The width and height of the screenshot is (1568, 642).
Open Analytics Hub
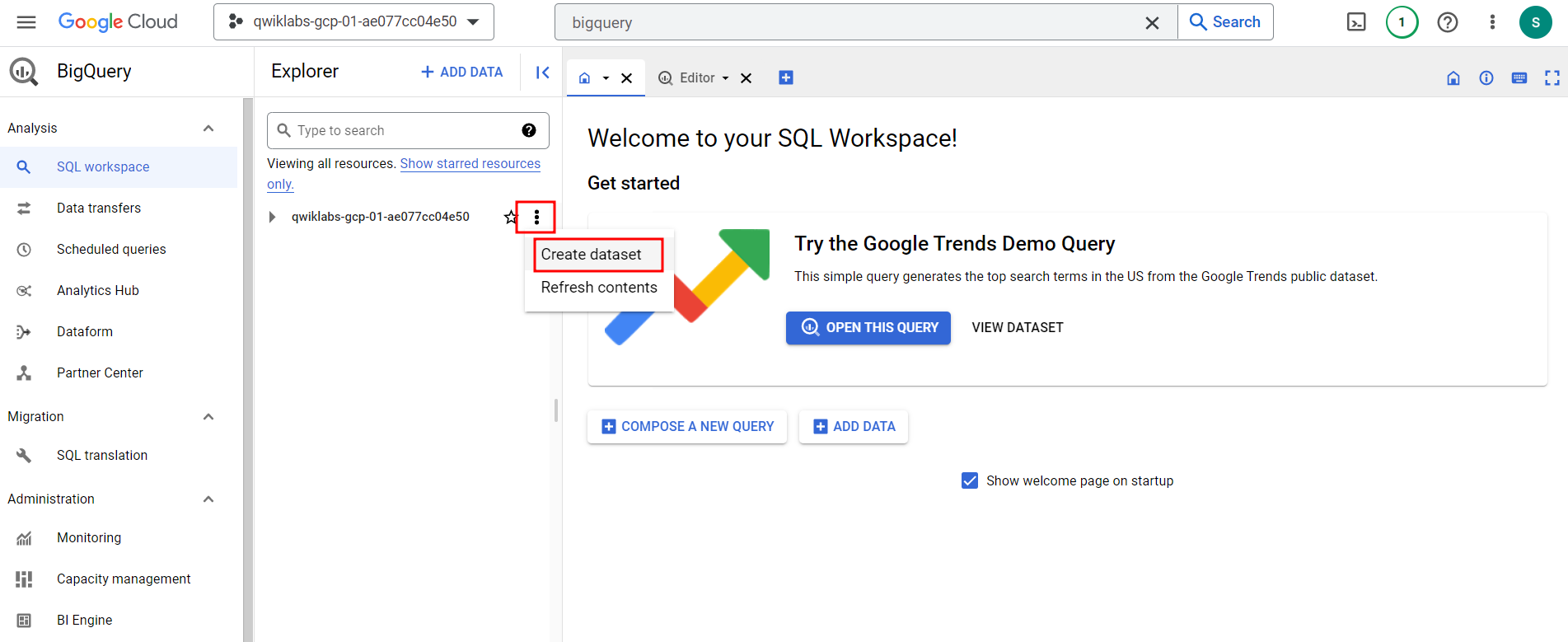(x=119, y=290)
